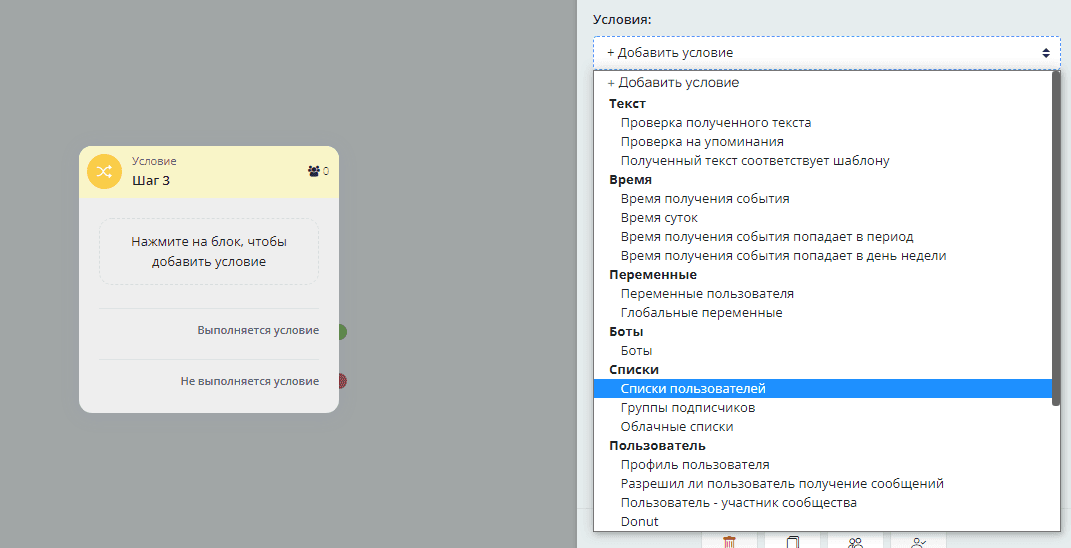The image size is (1071, 548).
Task: Click the users group icon at bottom
Action: 855,542
